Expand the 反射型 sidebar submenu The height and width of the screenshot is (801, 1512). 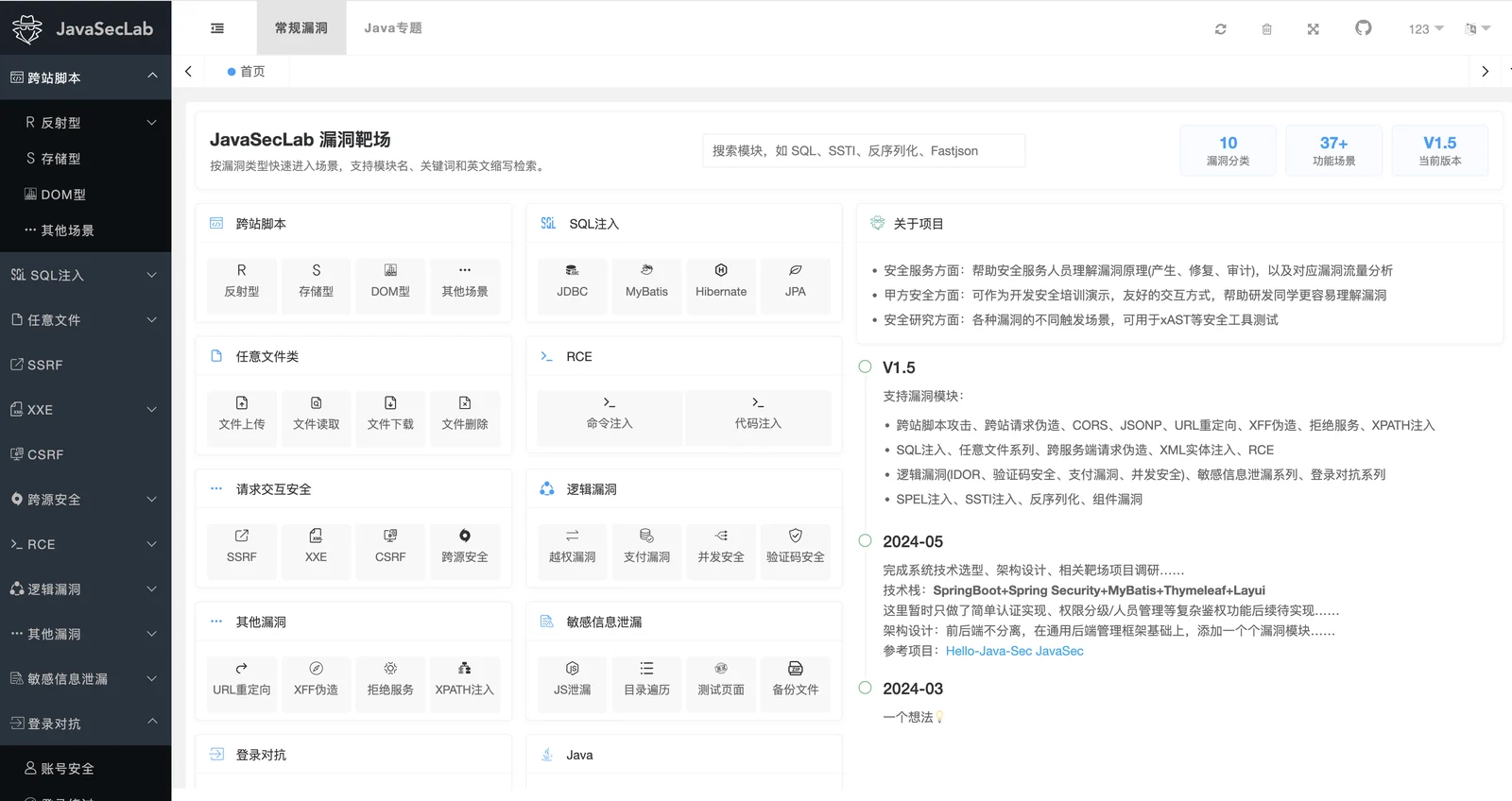tap(86, 123)
